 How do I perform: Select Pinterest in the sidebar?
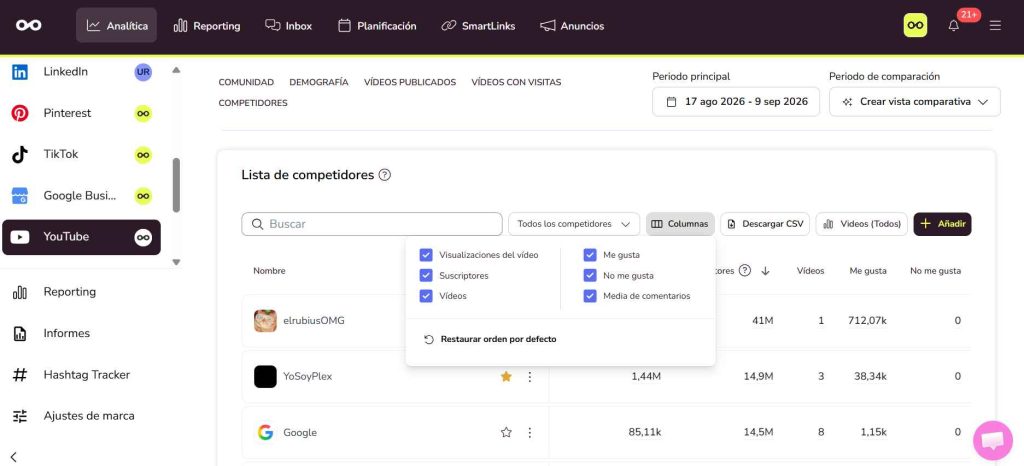click(82, 113)
